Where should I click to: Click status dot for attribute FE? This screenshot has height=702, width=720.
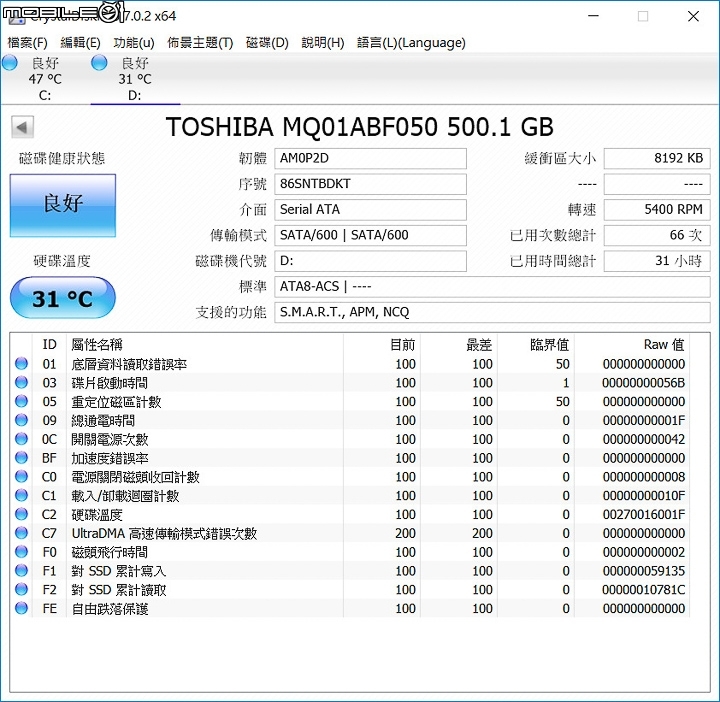pyautogui.click(x=21, y=608)
